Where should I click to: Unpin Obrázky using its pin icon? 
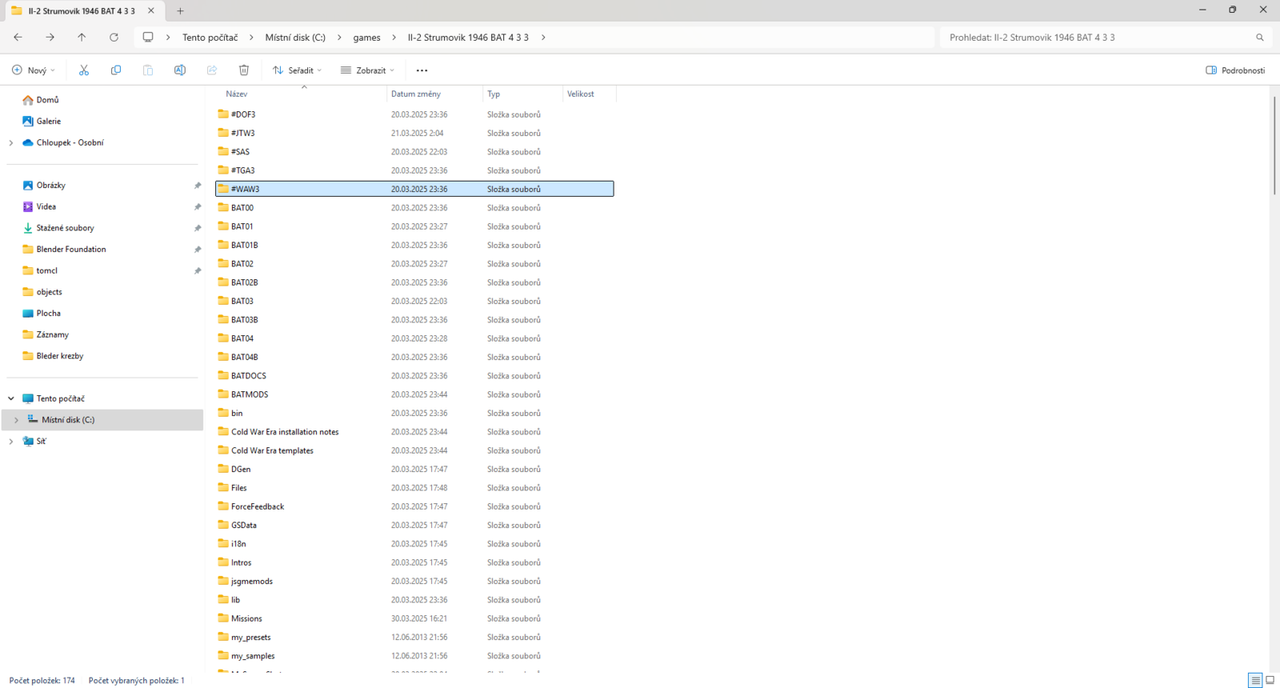click(197, 185)
